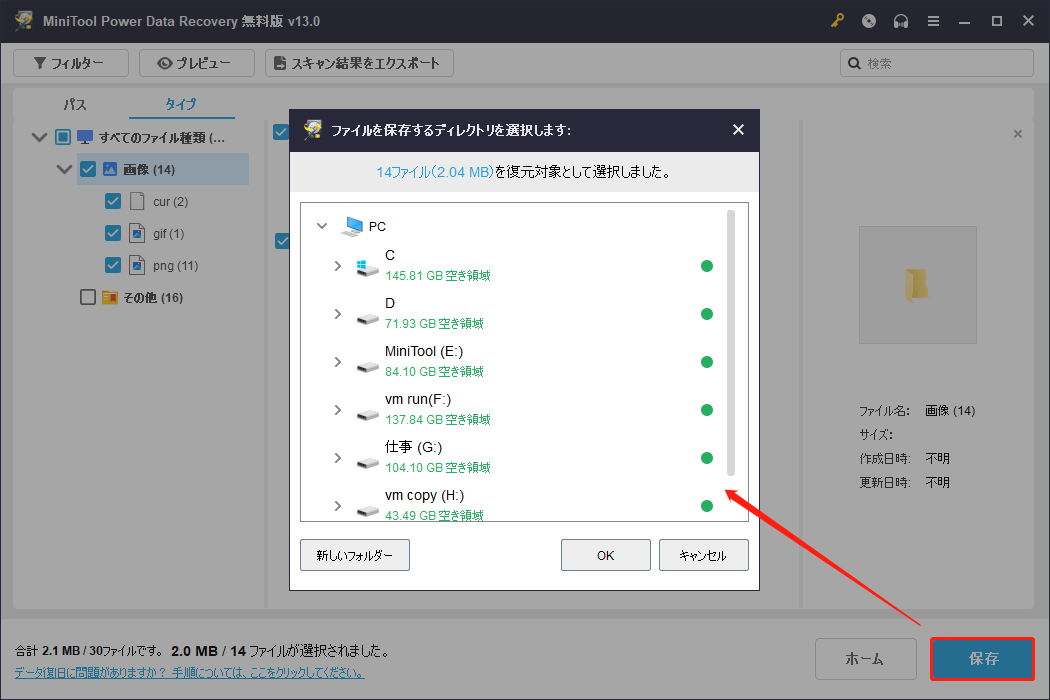Expand drive C in directory tree

338,266
